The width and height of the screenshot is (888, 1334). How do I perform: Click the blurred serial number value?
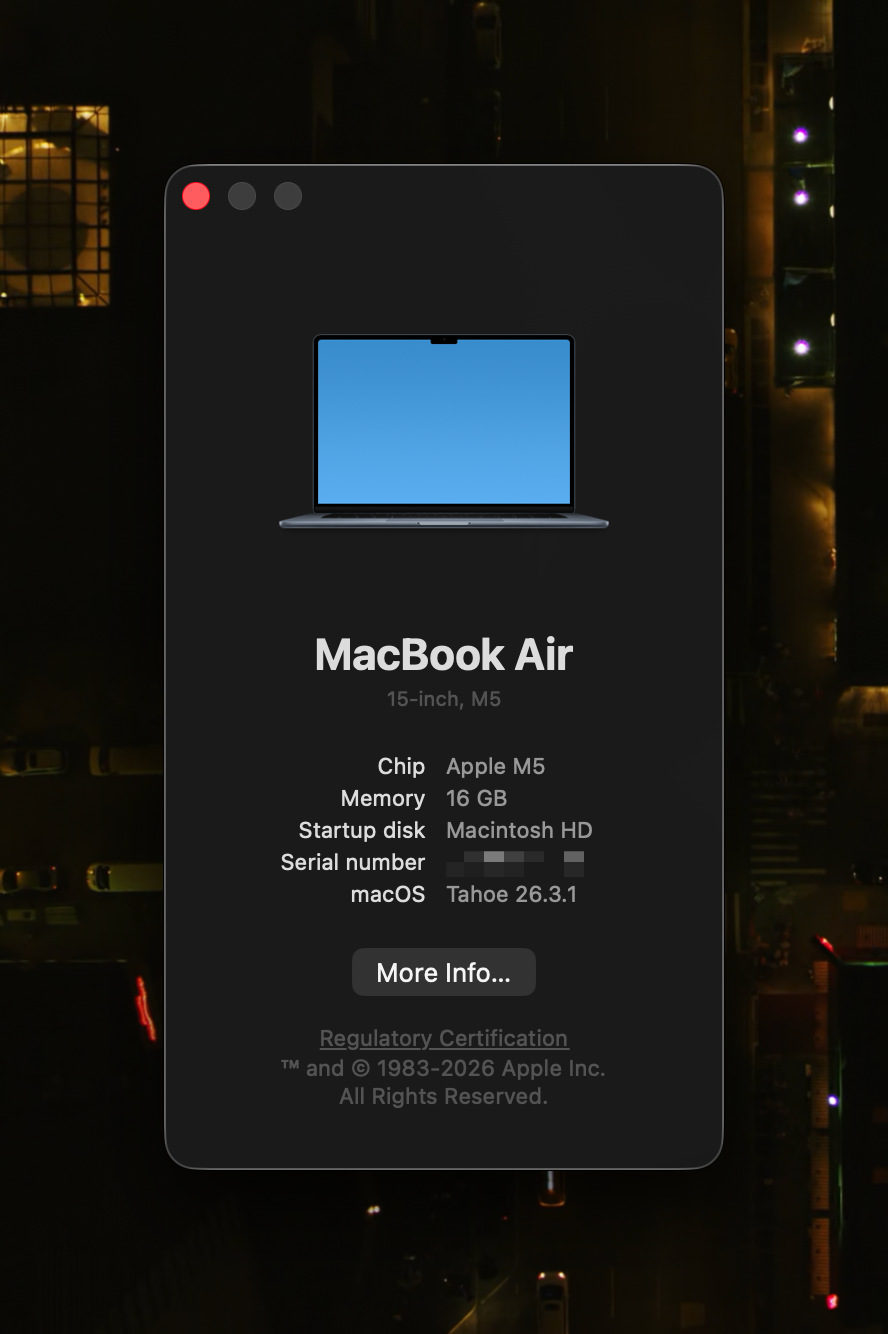click(515, 862)
